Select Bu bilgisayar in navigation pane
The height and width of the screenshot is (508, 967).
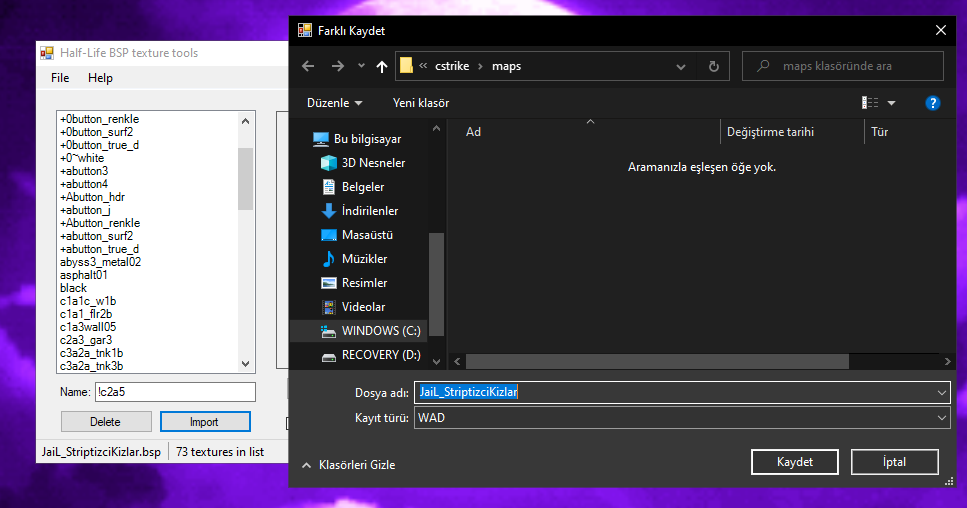tap(358, 139)
